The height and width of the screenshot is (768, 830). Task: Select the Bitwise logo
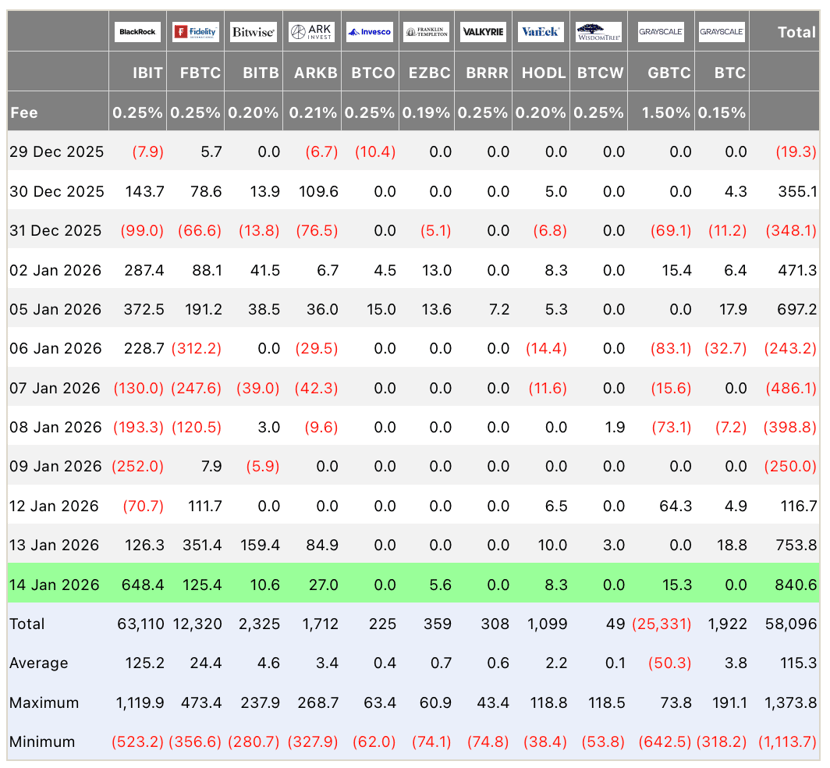click(254, 32)
